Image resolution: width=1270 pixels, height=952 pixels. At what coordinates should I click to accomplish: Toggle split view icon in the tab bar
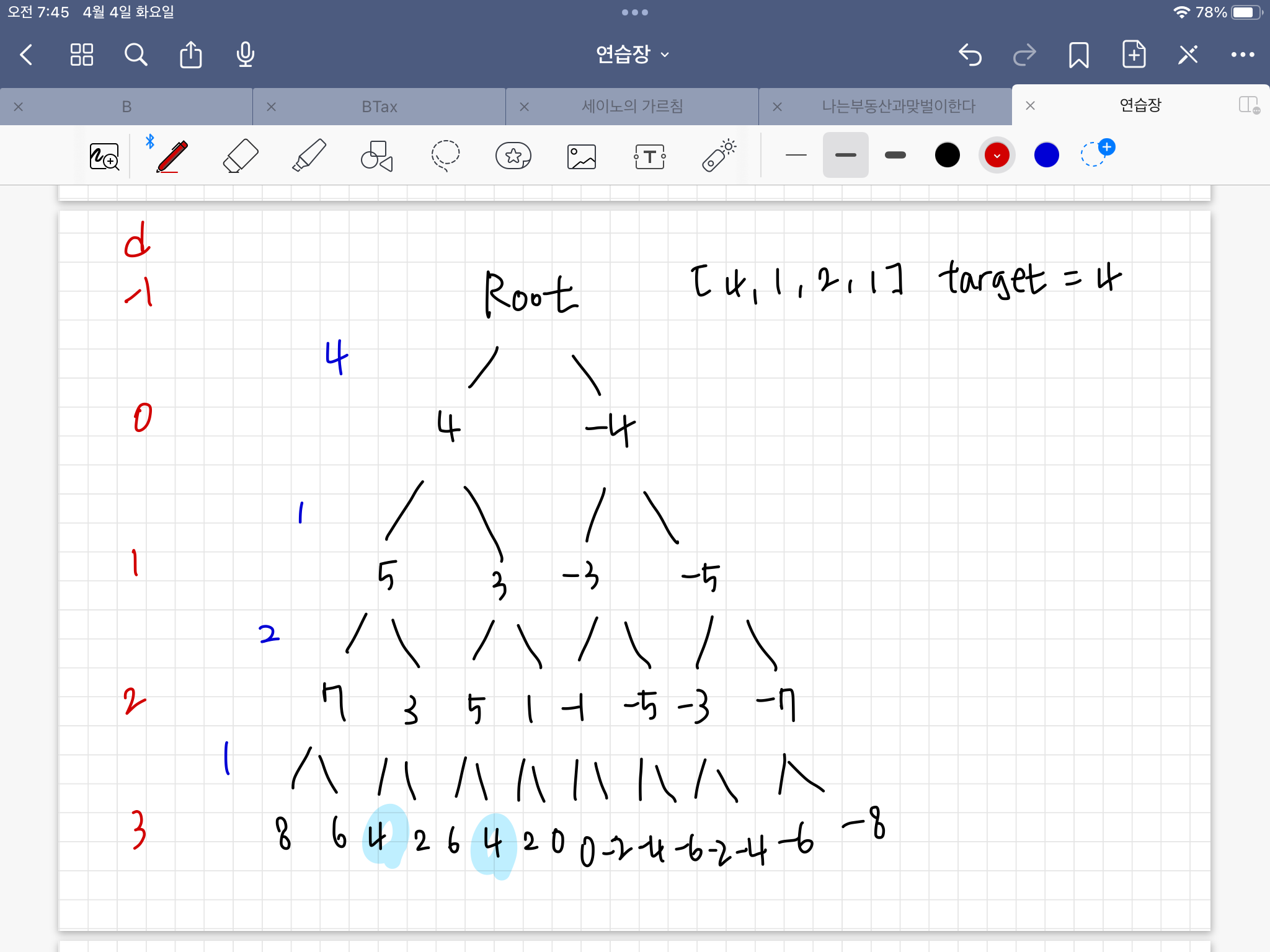1249,105
